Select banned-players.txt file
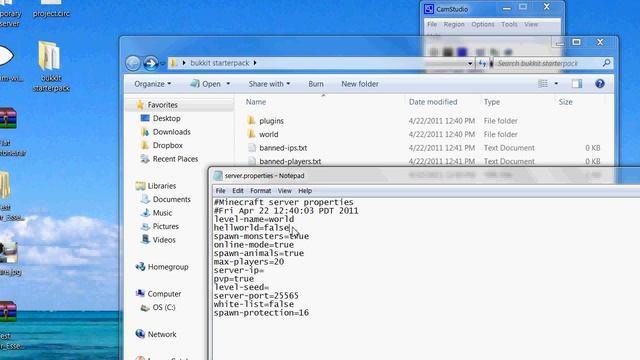The image size is (640, 360). (x=290, y=161)
